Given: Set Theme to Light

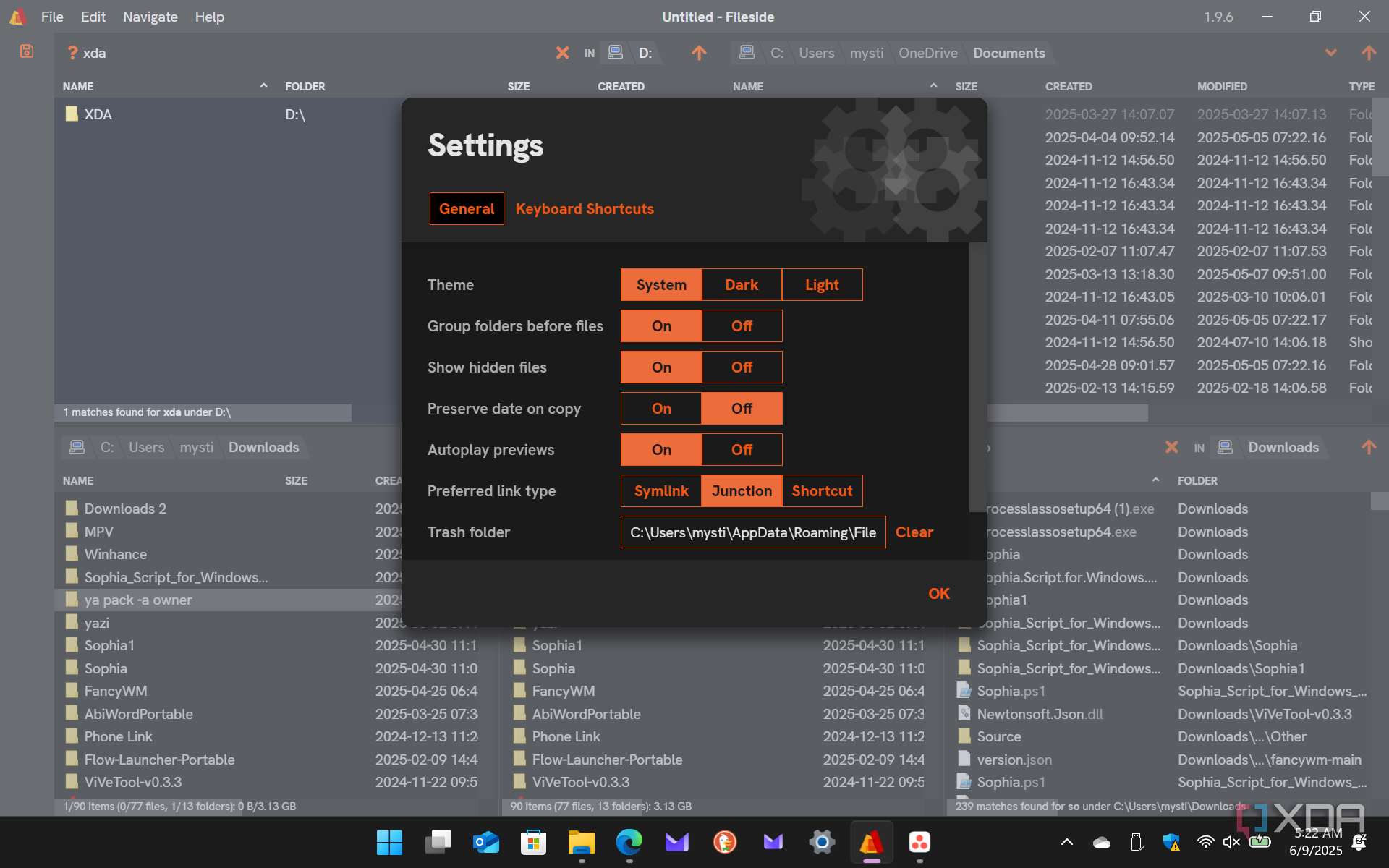Looking at the screenshot, I should tap(822, 285).
